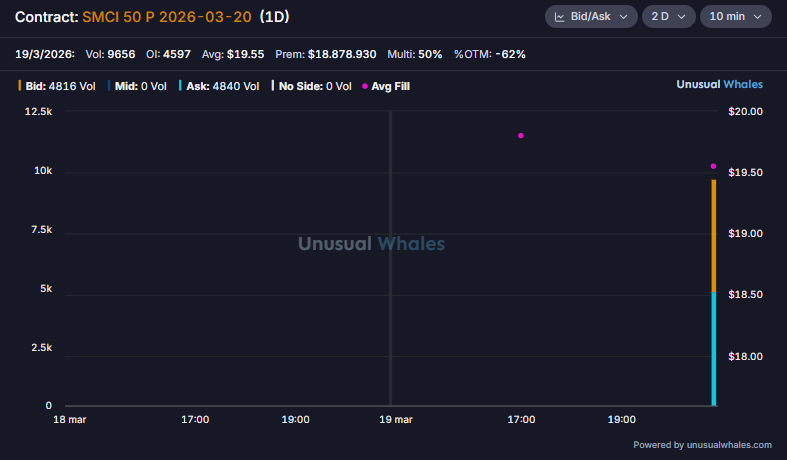Open the 10 min interval dropdown
The height and width of the screenshot is (460, 787).
(735, 17)
